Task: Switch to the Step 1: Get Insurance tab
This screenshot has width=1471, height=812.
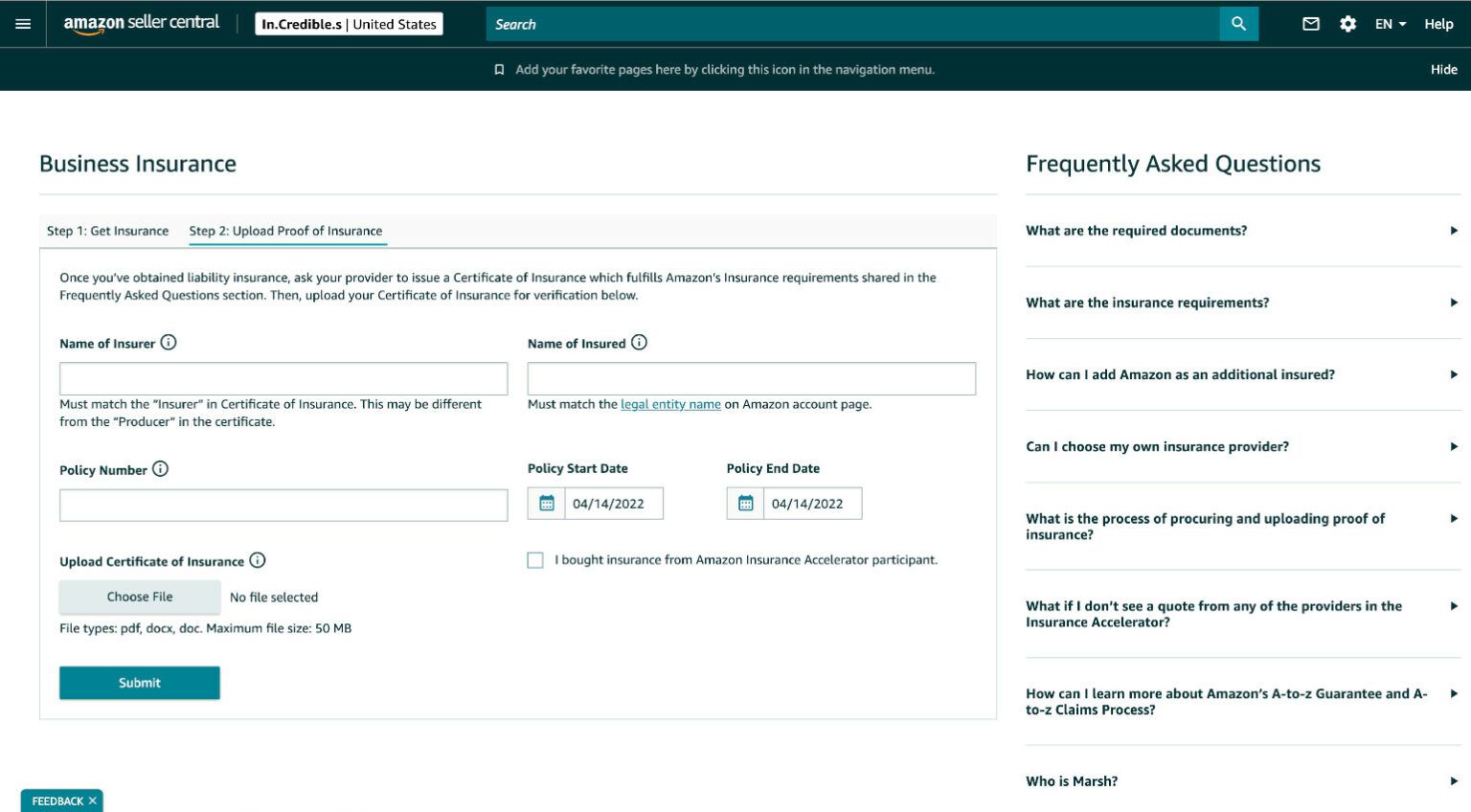Action: pos(107,231)
